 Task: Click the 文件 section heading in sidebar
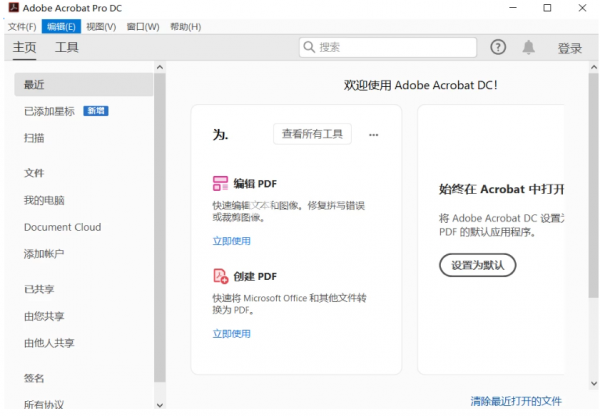(x=34, y=173)
